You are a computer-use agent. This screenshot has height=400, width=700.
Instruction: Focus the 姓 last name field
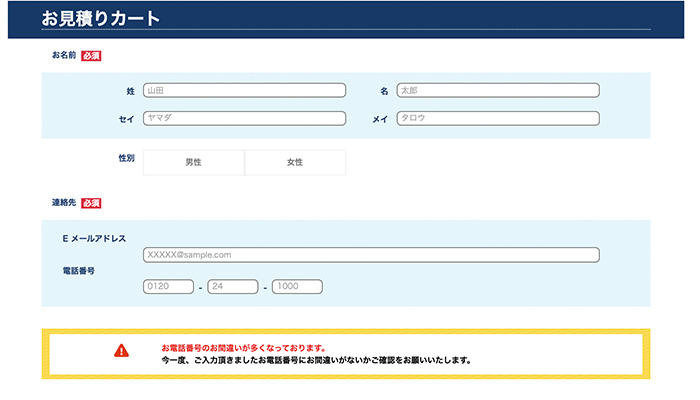coord(245,90)
